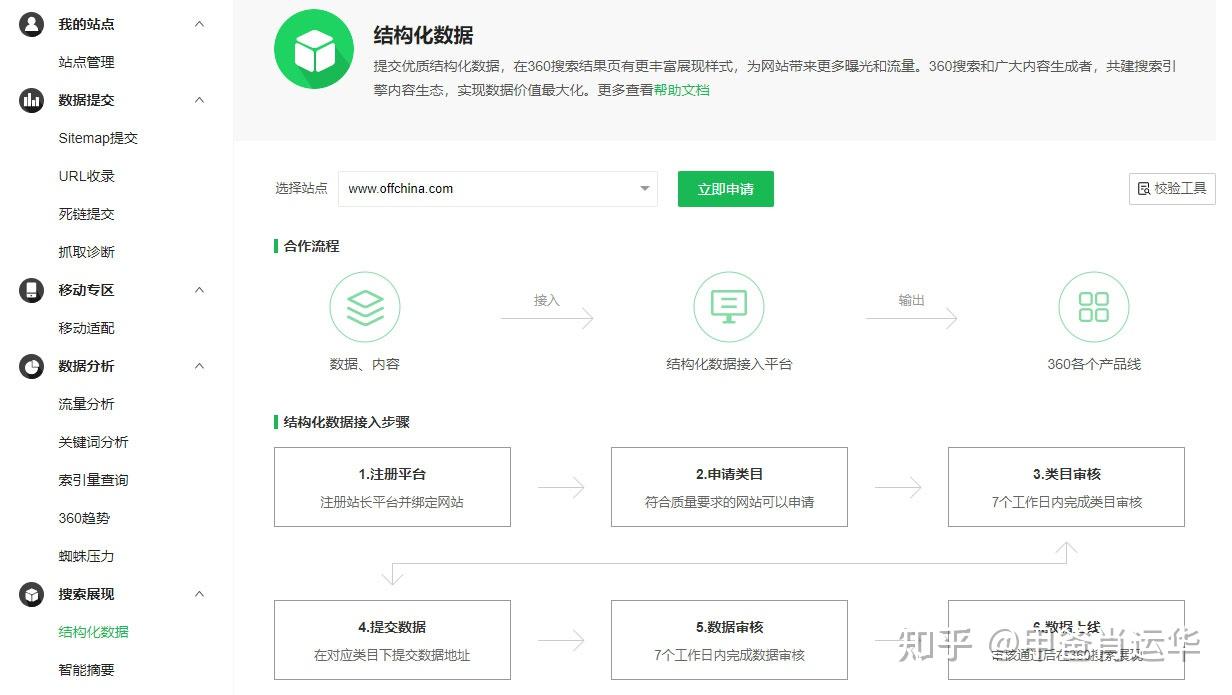The width and height of the screenshot is (1232, 695).
Task: Click the 360各个产品线 grid icon
Action: point(1094,308)
